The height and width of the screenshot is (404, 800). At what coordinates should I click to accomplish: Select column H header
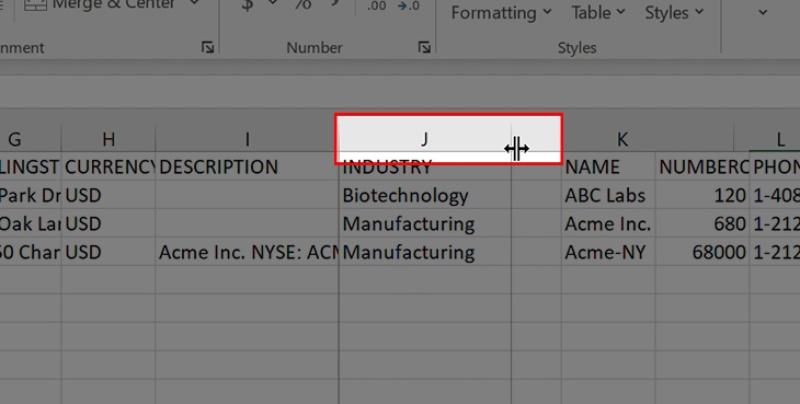(x=108, y=139)
